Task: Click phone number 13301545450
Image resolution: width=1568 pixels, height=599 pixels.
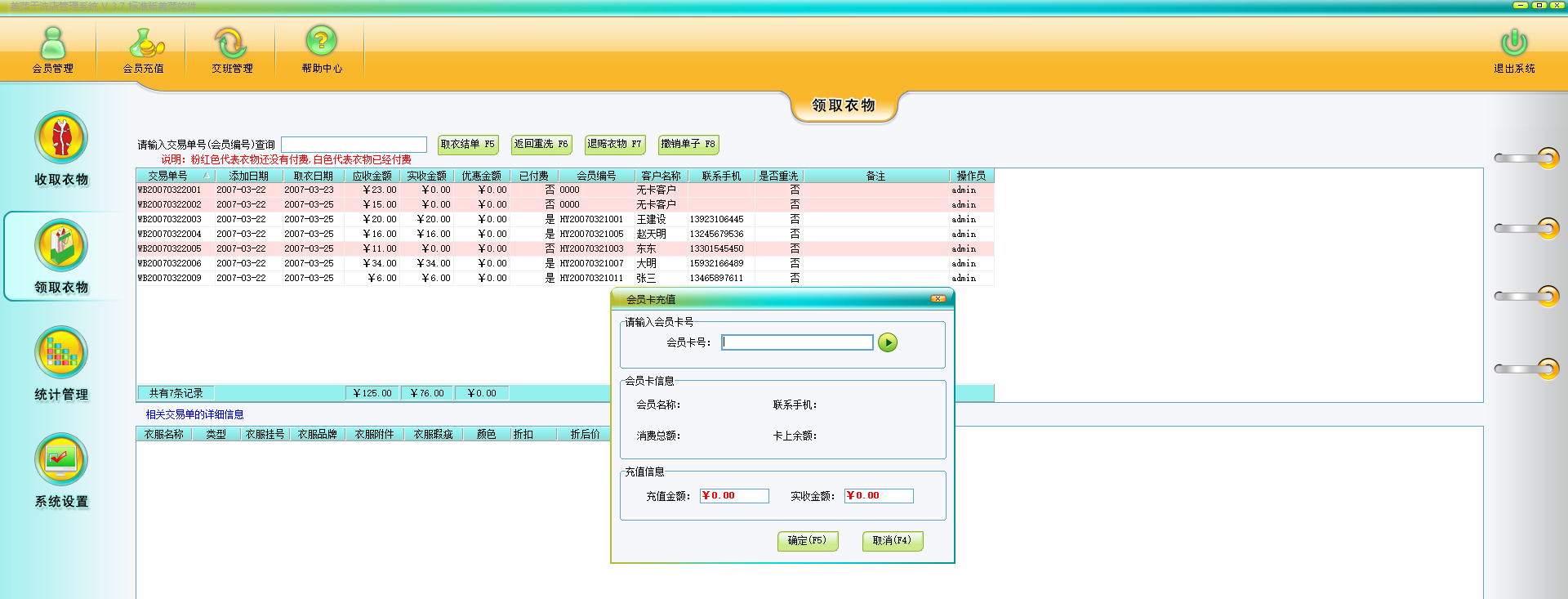Action: (x=717, y=248)
